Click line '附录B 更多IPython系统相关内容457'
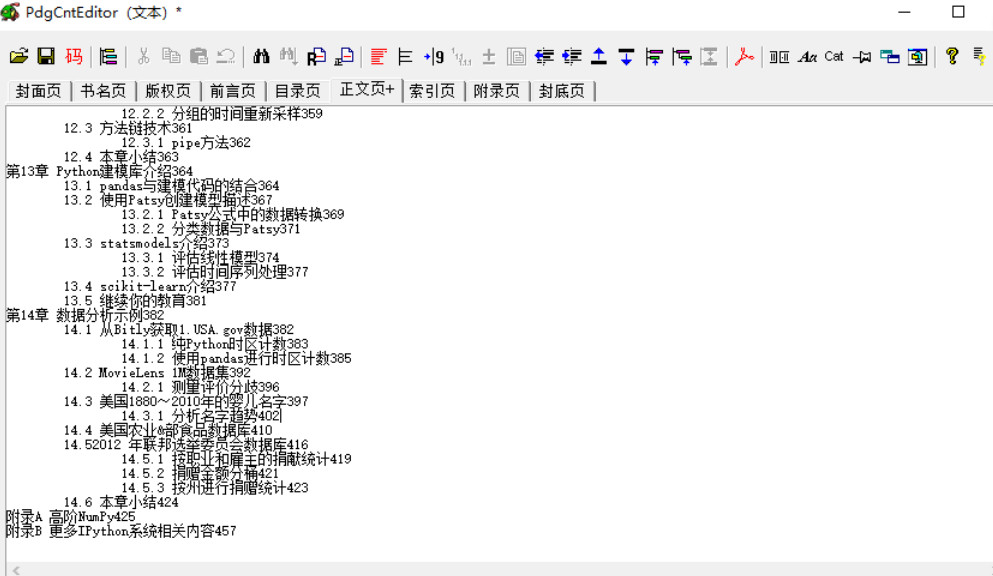This screenshot has height=576, width=993. pyautogui.click(x=121, y=531)
